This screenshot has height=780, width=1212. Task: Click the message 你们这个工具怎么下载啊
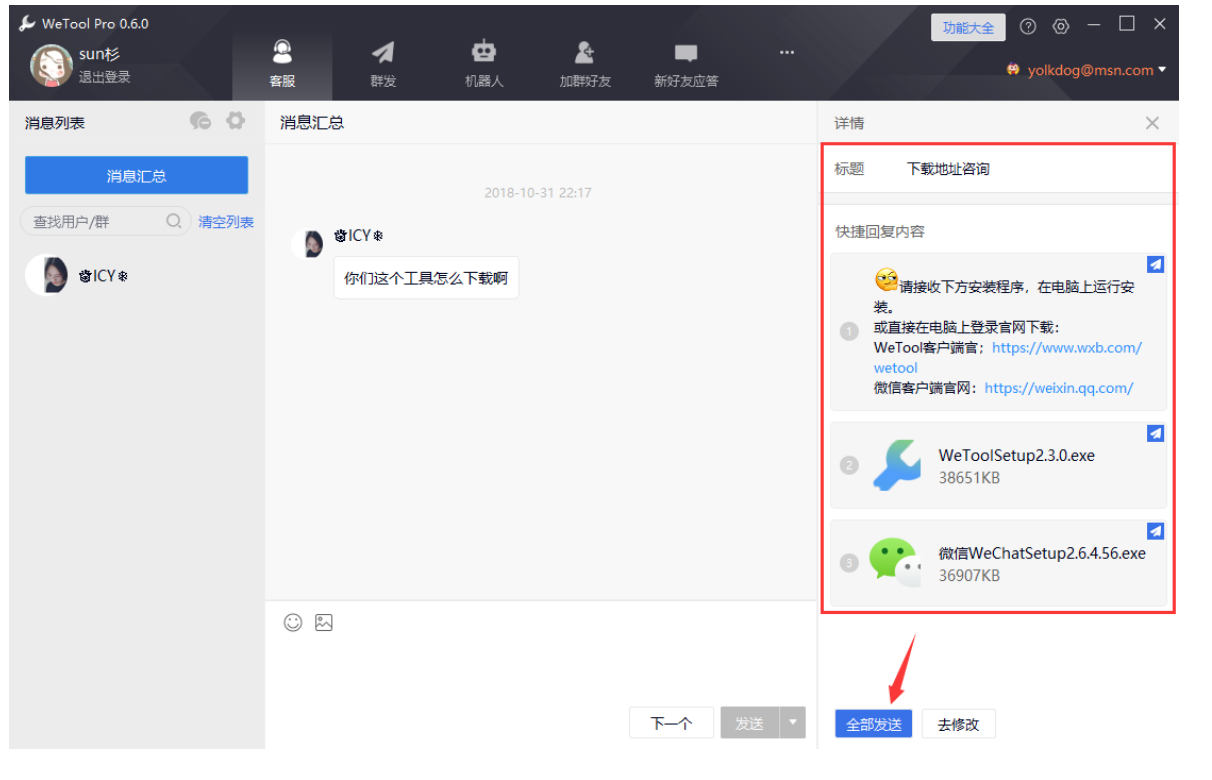click(426, 278)
